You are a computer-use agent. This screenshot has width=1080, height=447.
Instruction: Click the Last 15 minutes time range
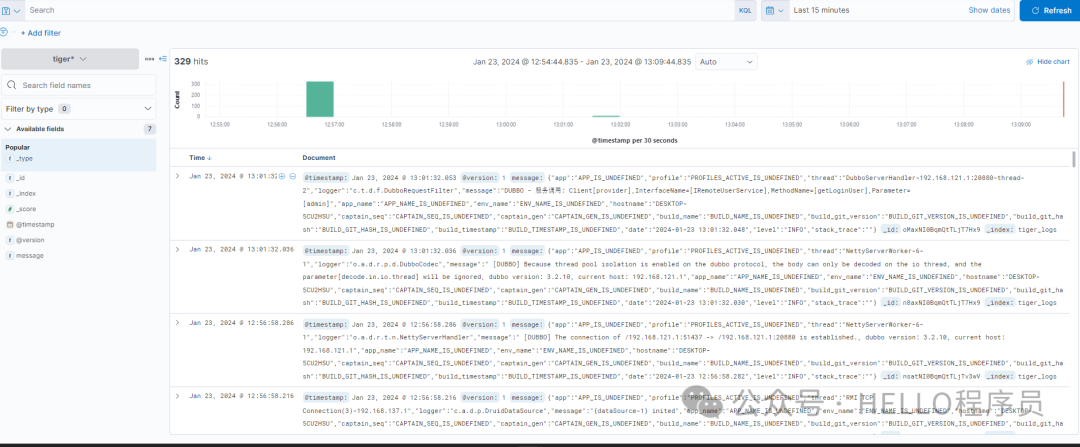point(821,10)
